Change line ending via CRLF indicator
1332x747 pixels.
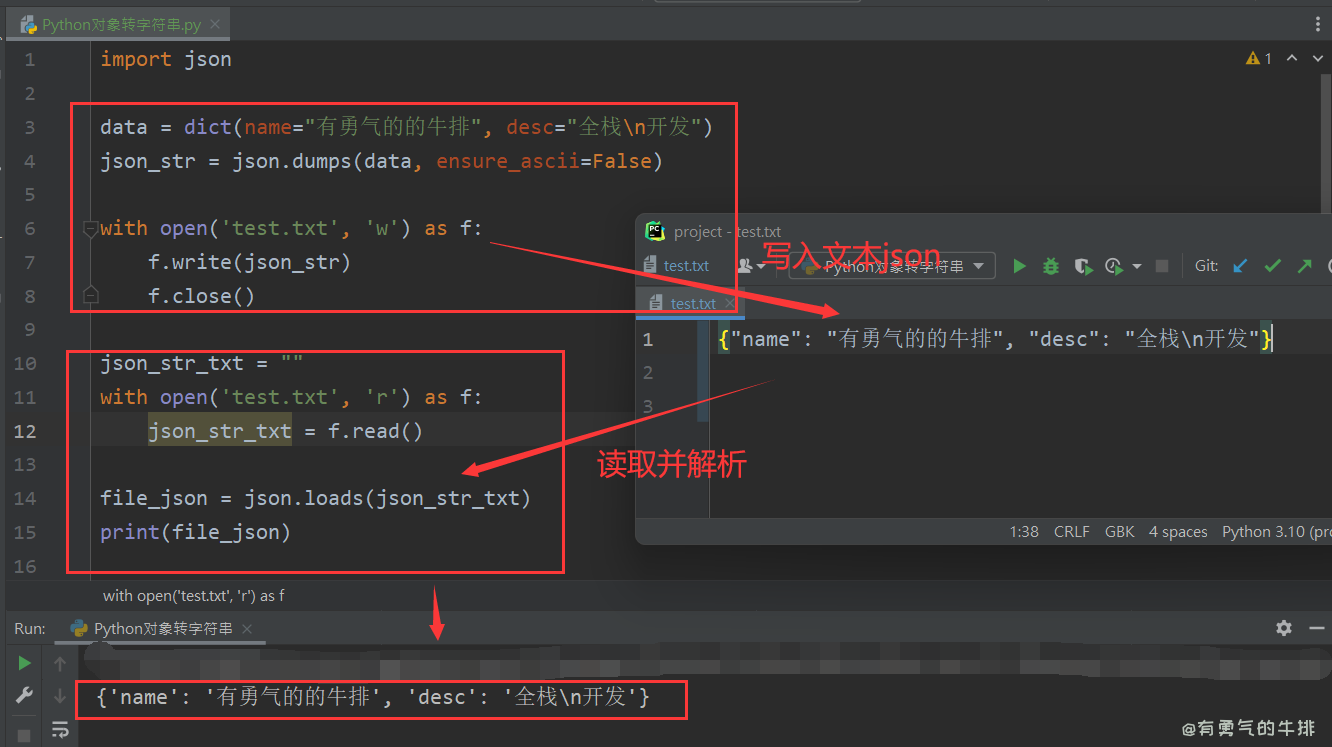(1071, 531)
